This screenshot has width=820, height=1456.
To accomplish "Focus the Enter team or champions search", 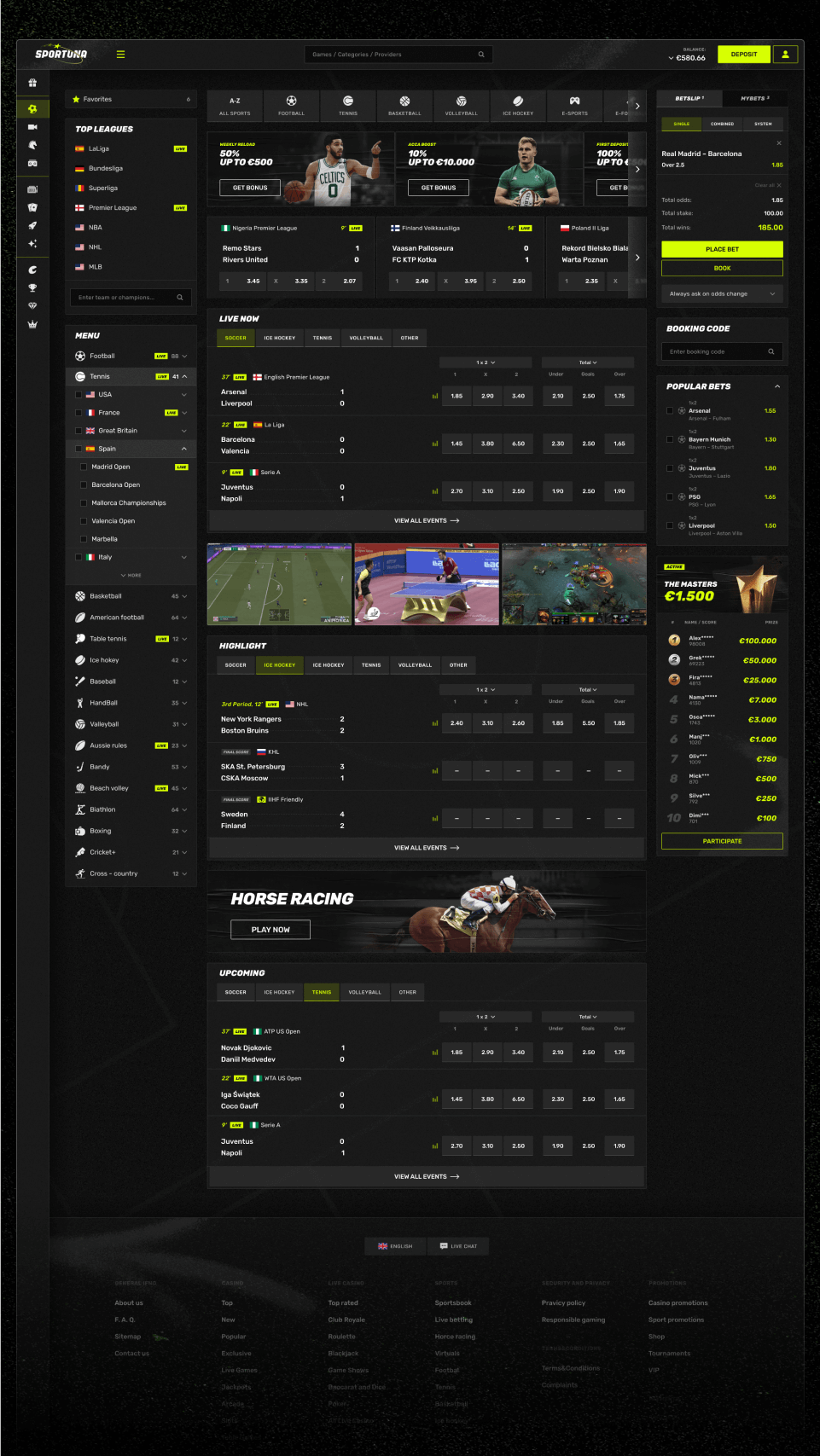I will [x=131, y=298].
